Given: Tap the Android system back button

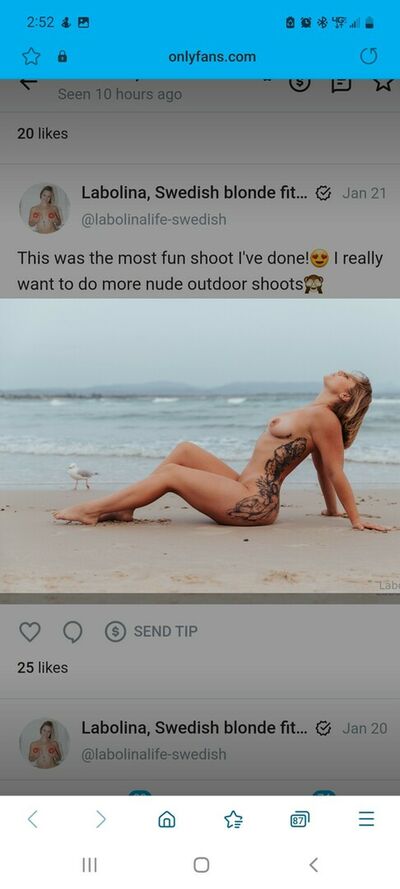Looking at the screenshot, I should point(313,865).
